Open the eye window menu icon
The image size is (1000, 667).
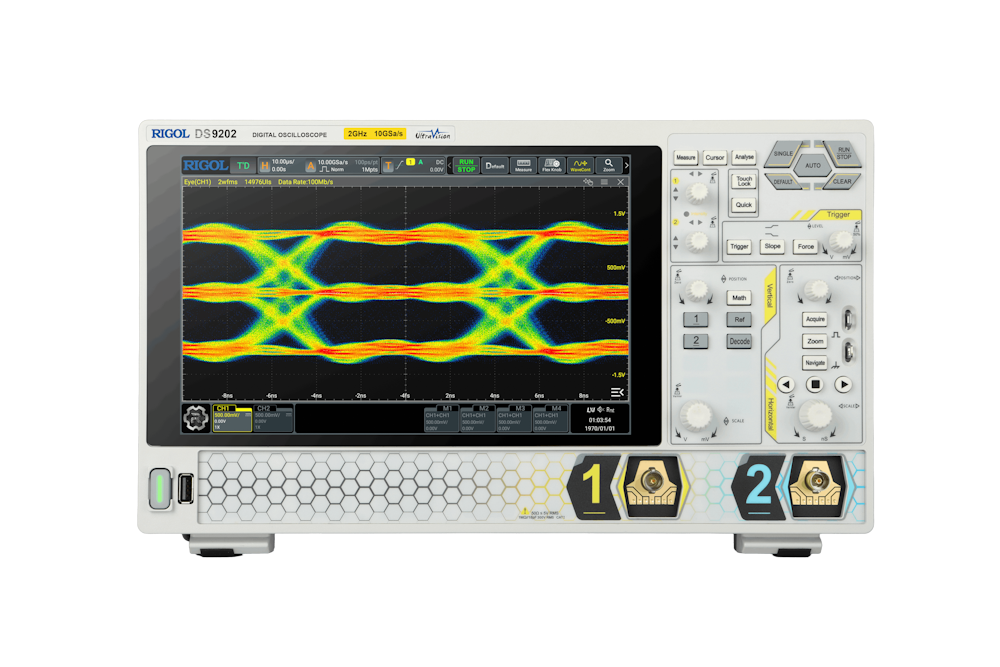pos(605,182)
